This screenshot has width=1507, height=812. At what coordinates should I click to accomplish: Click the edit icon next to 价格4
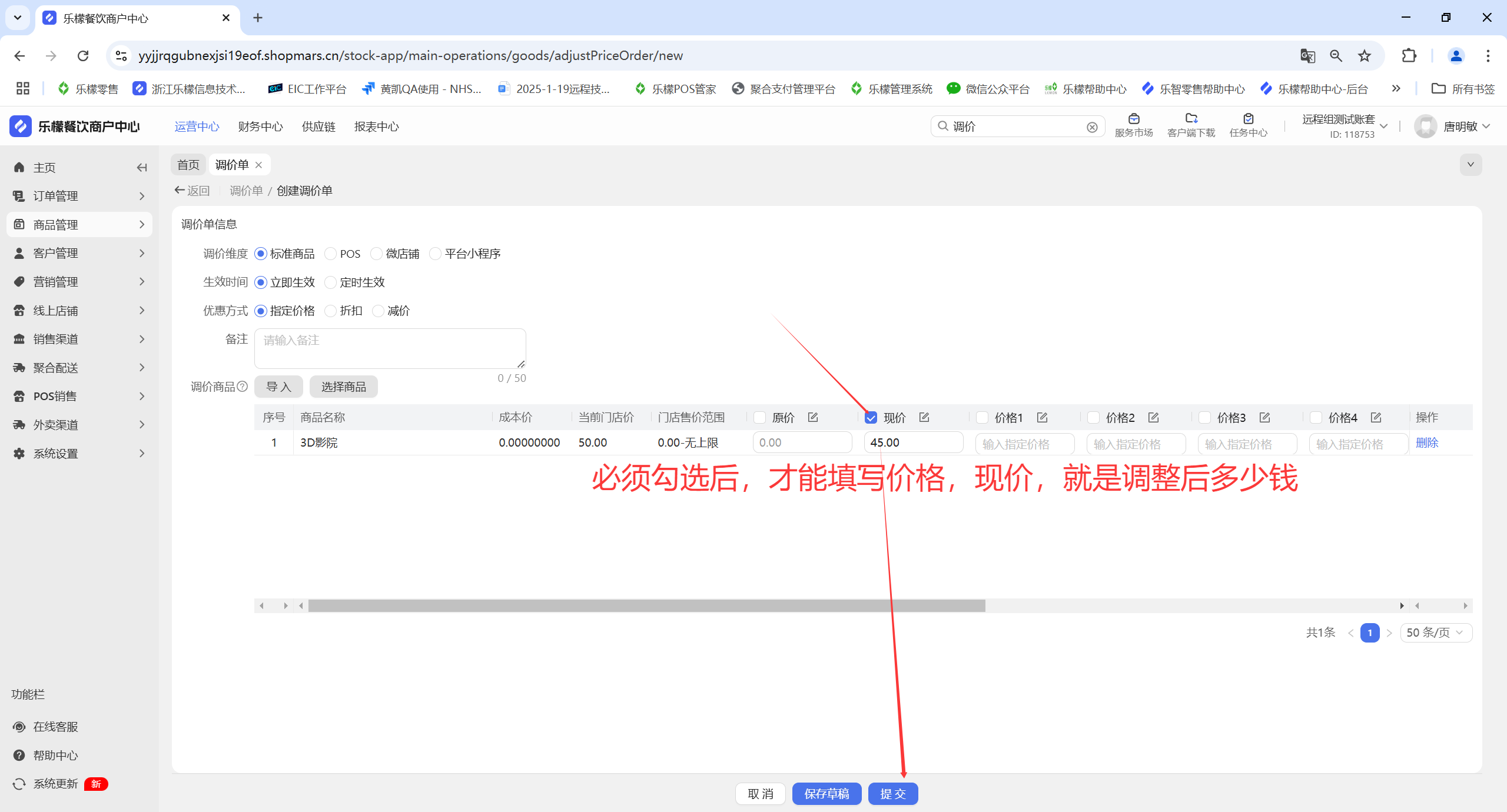pos(1376,417)
